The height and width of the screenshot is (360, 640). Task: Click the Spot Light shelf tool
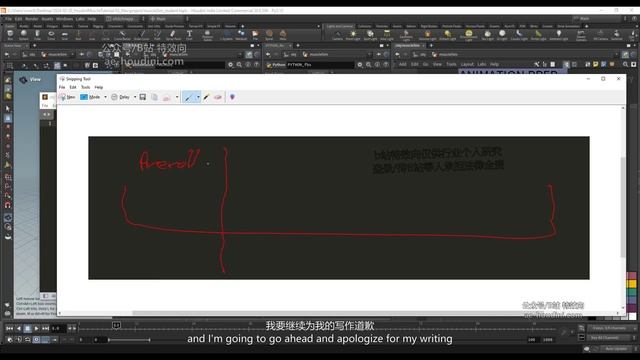pos(370,35)
